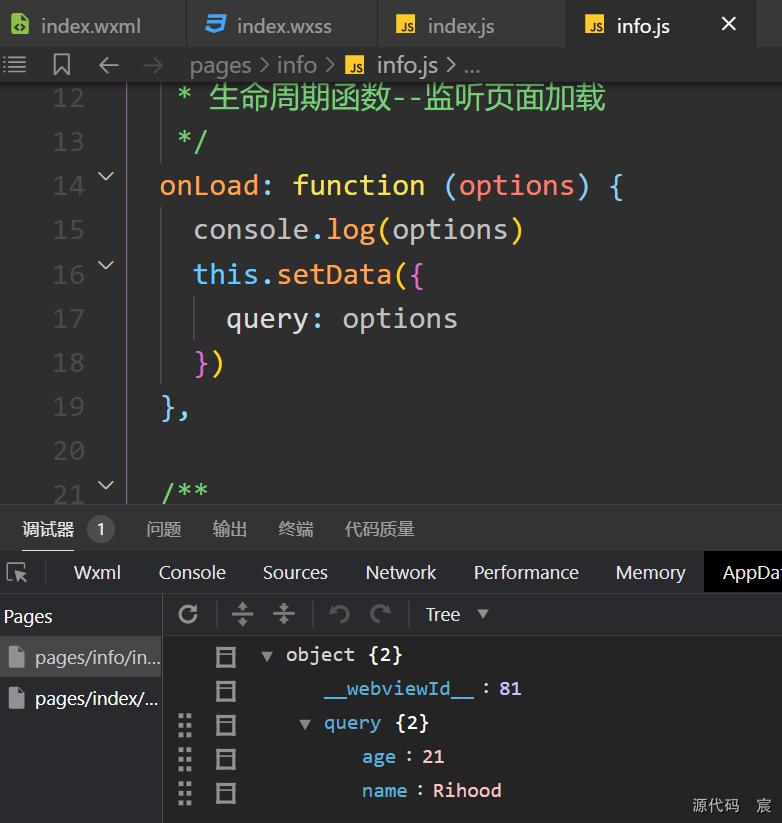This screenshot has height=823, width=782.
Task: Grab the drag handle on query row
Action: 185,725
